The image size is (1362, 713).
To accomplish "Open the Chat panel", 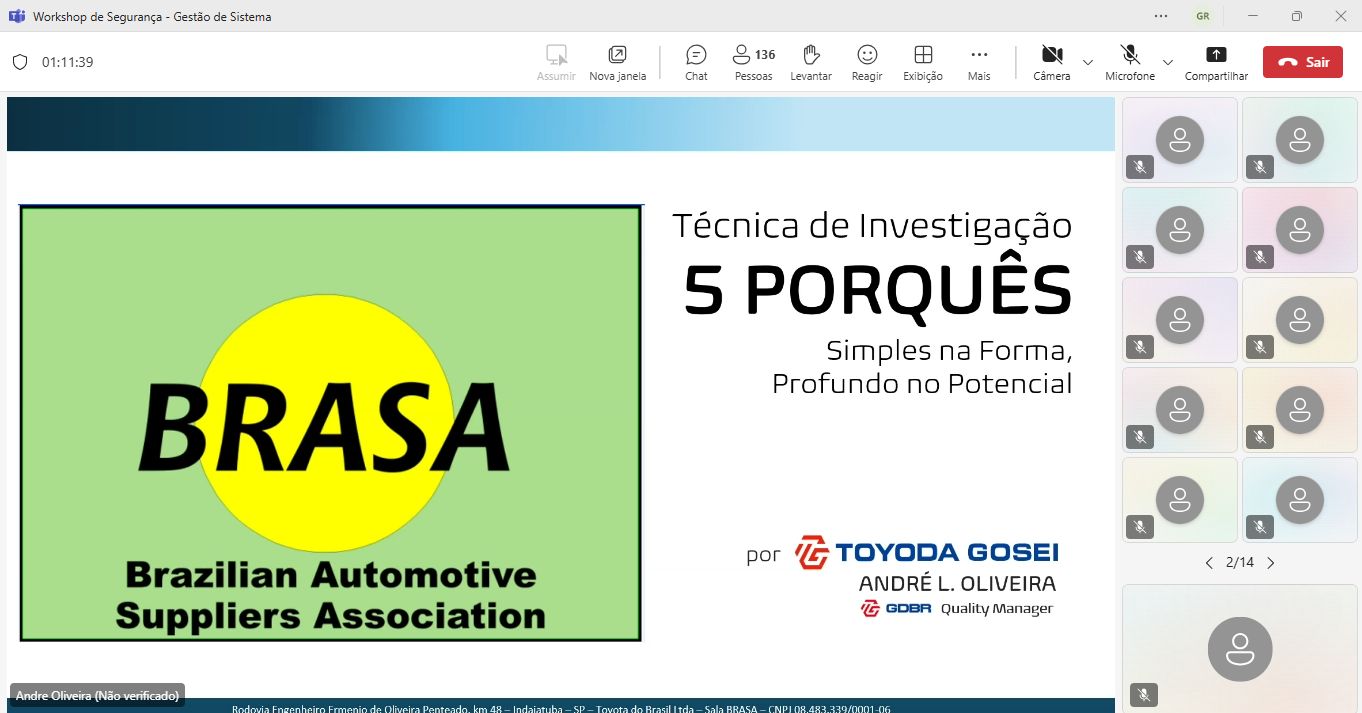I will 696,62.
